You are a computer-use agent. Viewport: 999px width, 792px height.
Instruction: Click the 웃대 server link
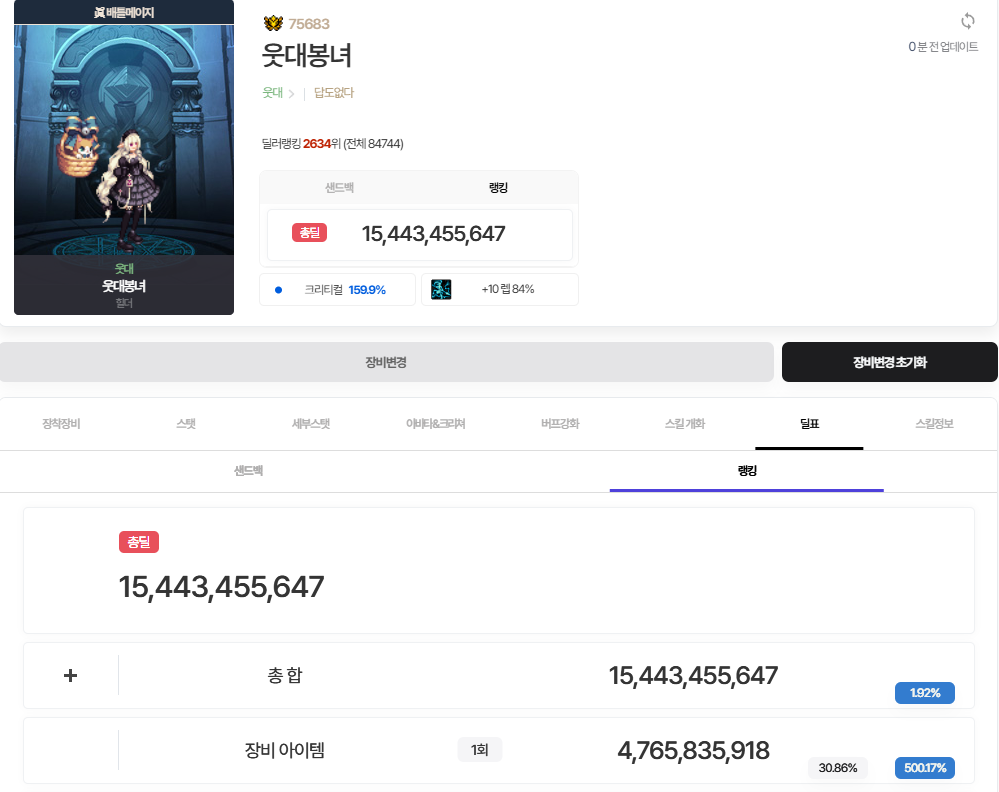pyautogui.click(x=273, y=93)
